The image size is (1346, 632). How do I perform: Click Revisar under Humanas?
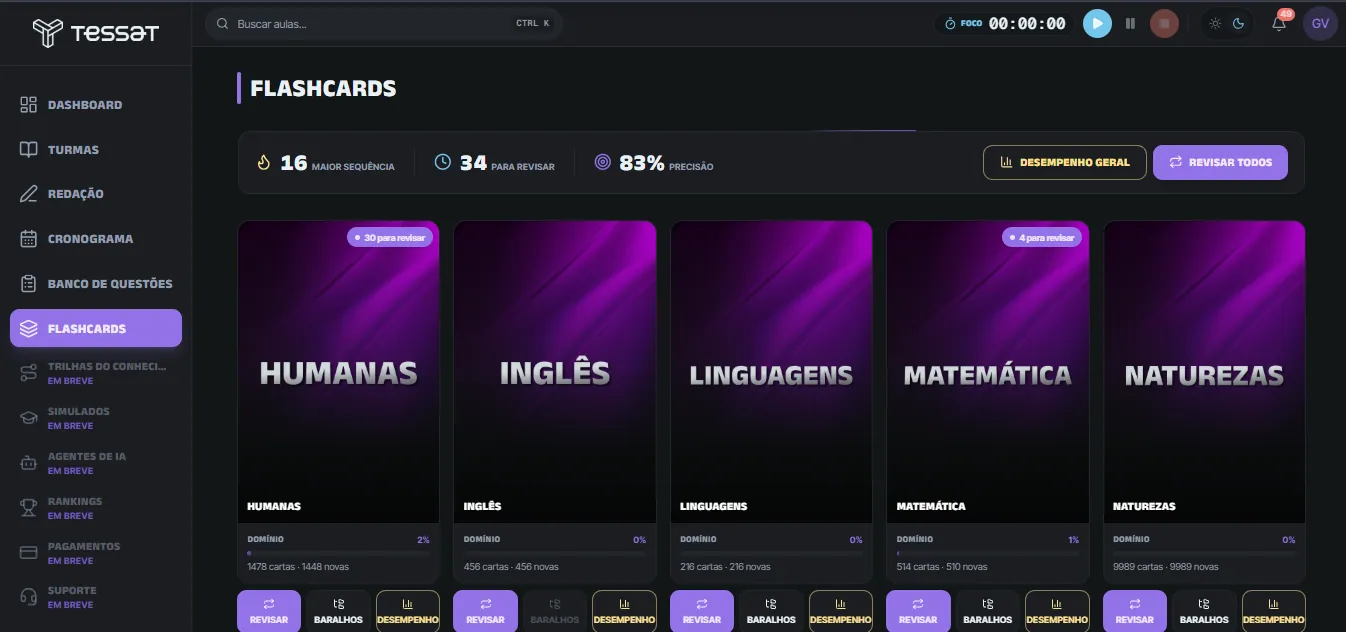[x=269, y=611]
